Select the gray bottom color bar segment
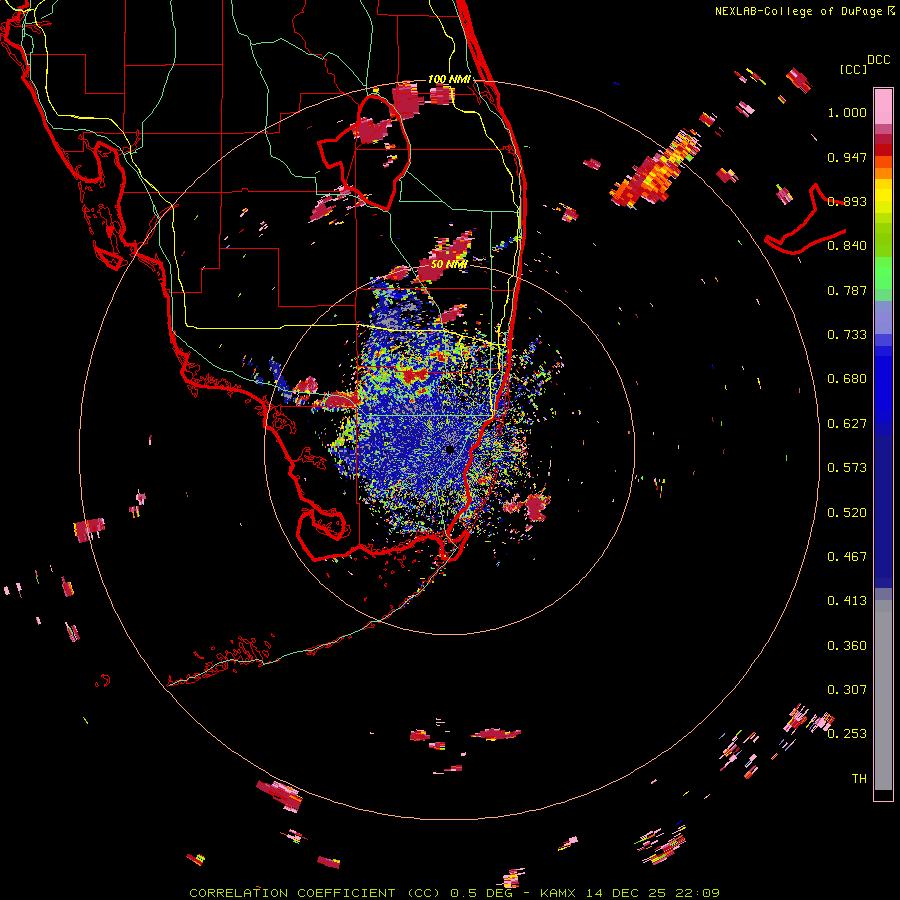This screenshot has height=900, width=900. tap(883, 695)
